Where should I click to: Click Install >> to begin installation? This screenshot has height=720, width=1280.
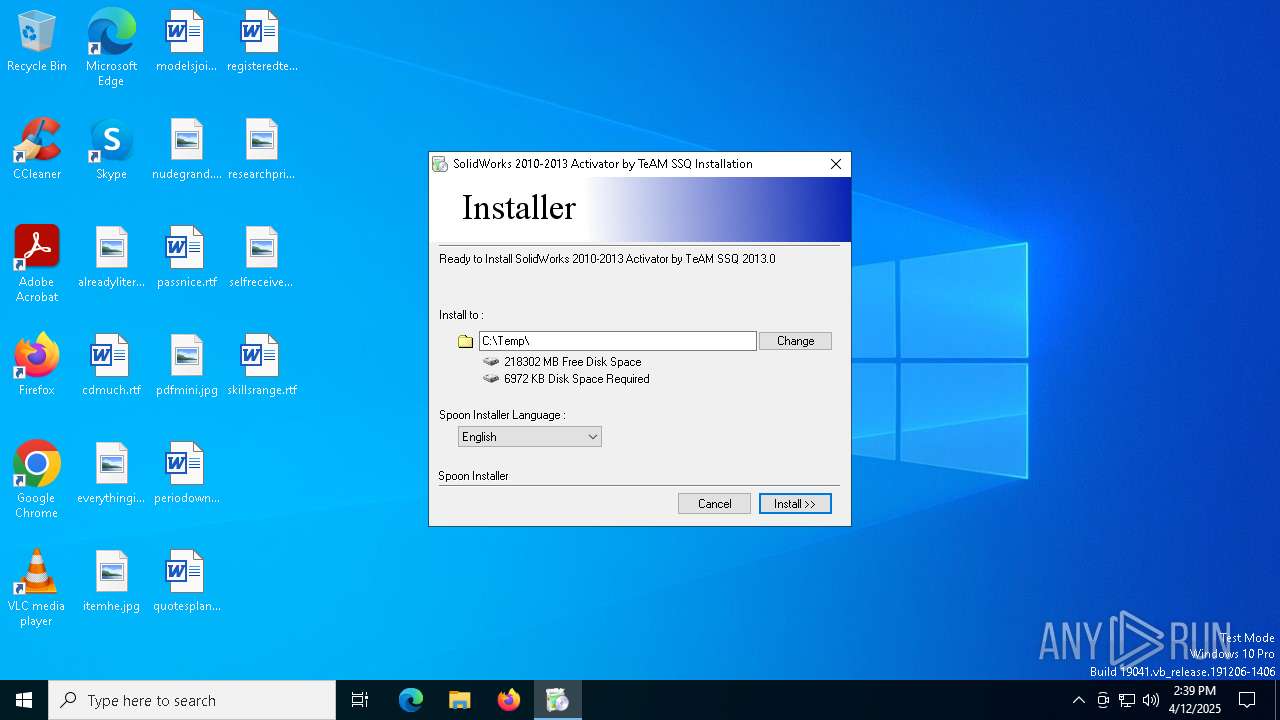click(795, 504)
